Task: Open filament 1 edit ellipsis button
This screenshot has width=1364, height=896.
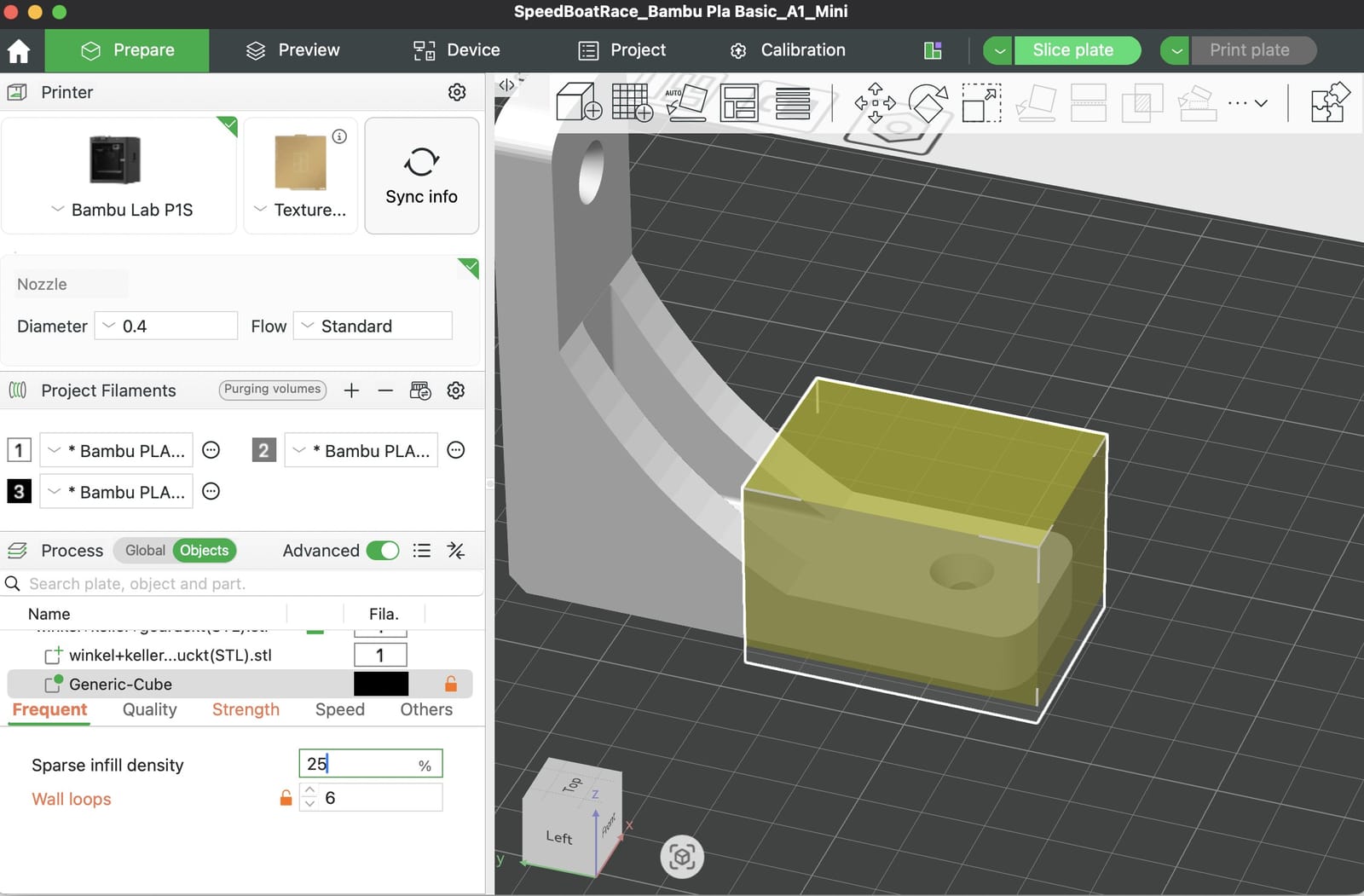Action: click(211, 450)
